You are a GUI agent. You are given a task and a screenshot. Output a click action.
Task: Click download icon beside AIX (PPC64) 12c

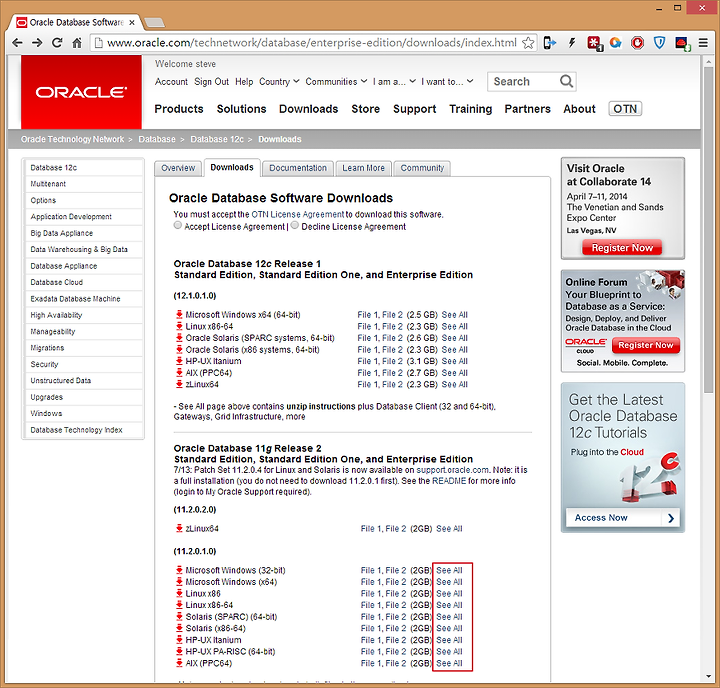pos(179,372)
